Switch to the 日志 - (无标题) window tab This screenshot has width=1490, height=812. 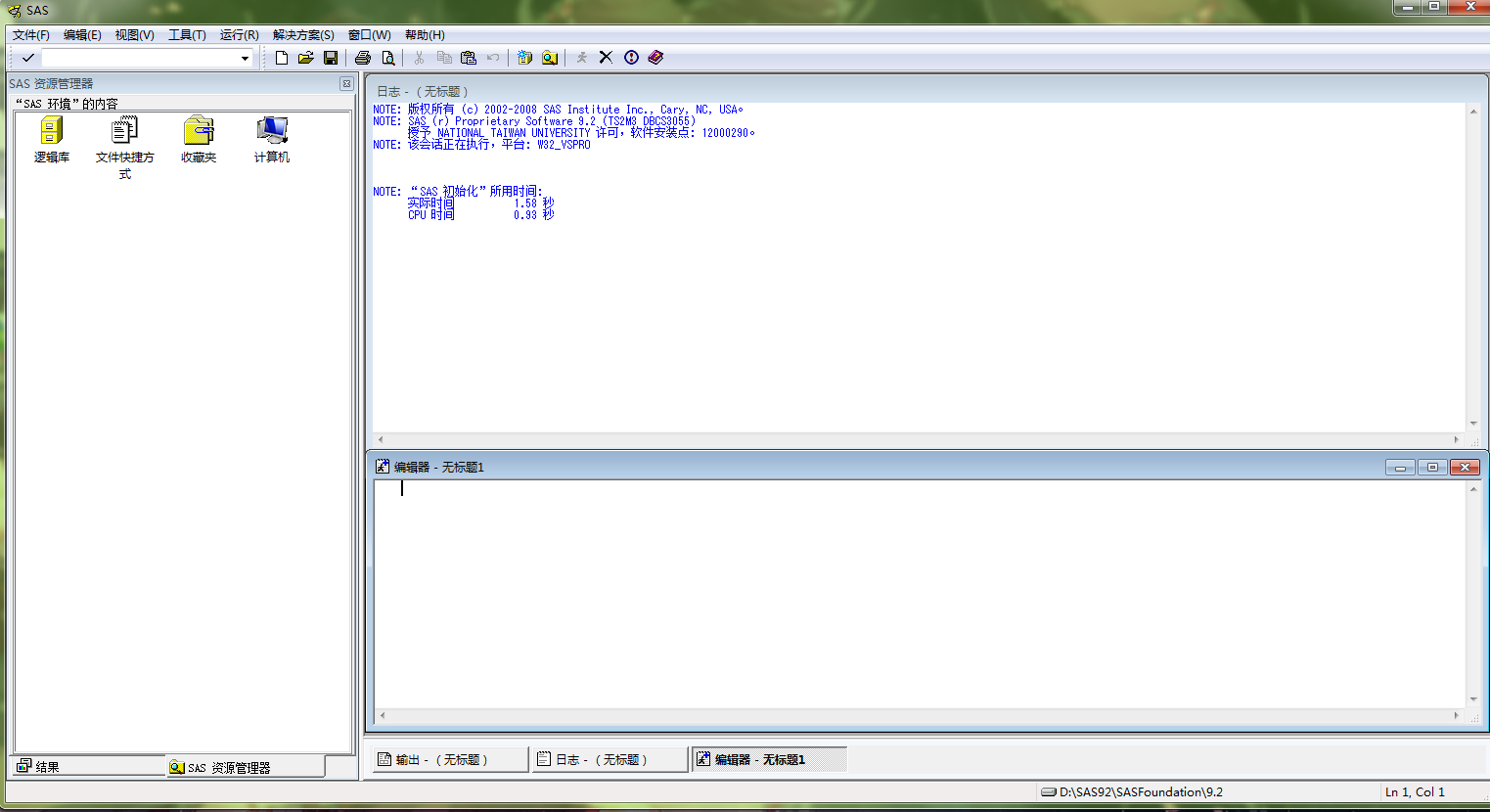click(x=610, y=759)
